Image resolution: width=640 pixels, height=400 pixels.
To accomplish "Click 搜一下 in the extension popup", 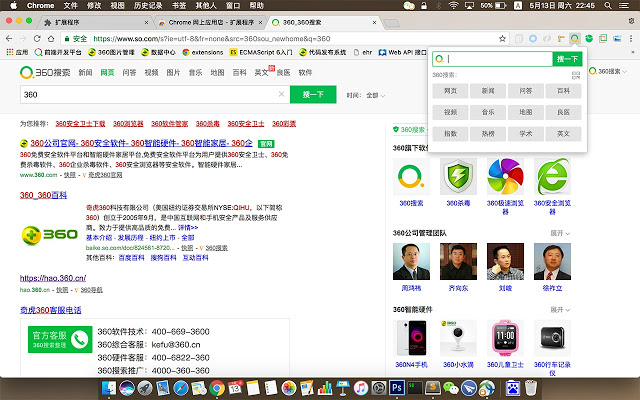I will point(567,59).
